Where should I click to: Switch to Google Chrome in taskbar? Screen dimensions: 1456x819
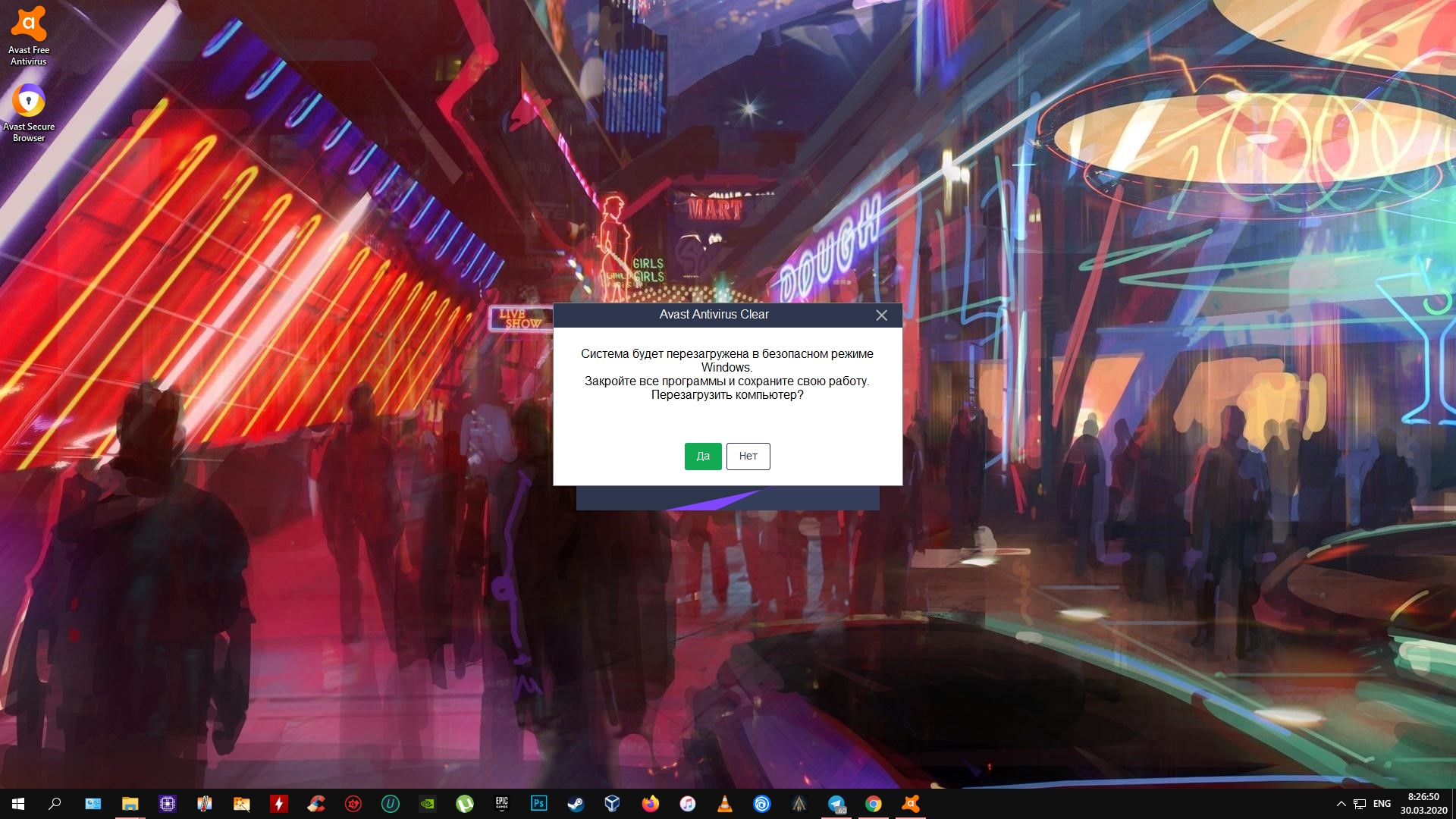[874, 804]
